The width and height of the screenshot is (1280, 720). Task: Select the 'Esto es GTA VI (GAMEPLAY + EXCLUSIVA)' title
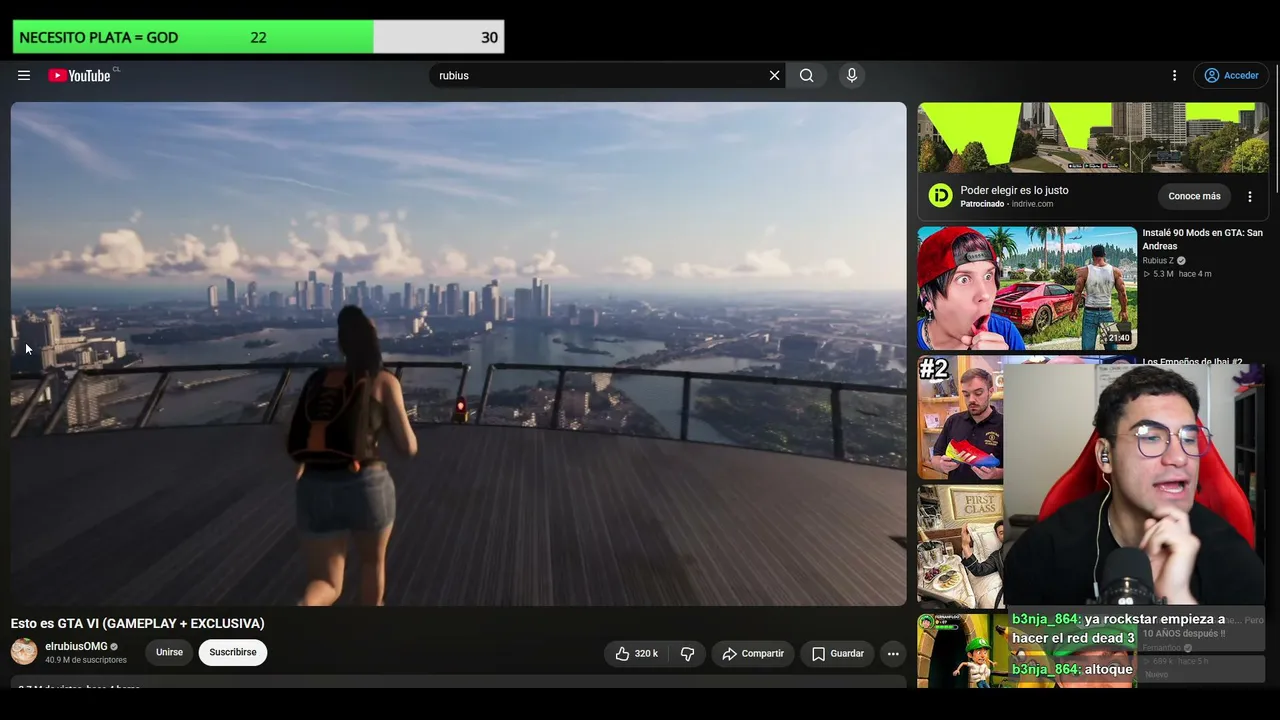click(x=138, y=623)
